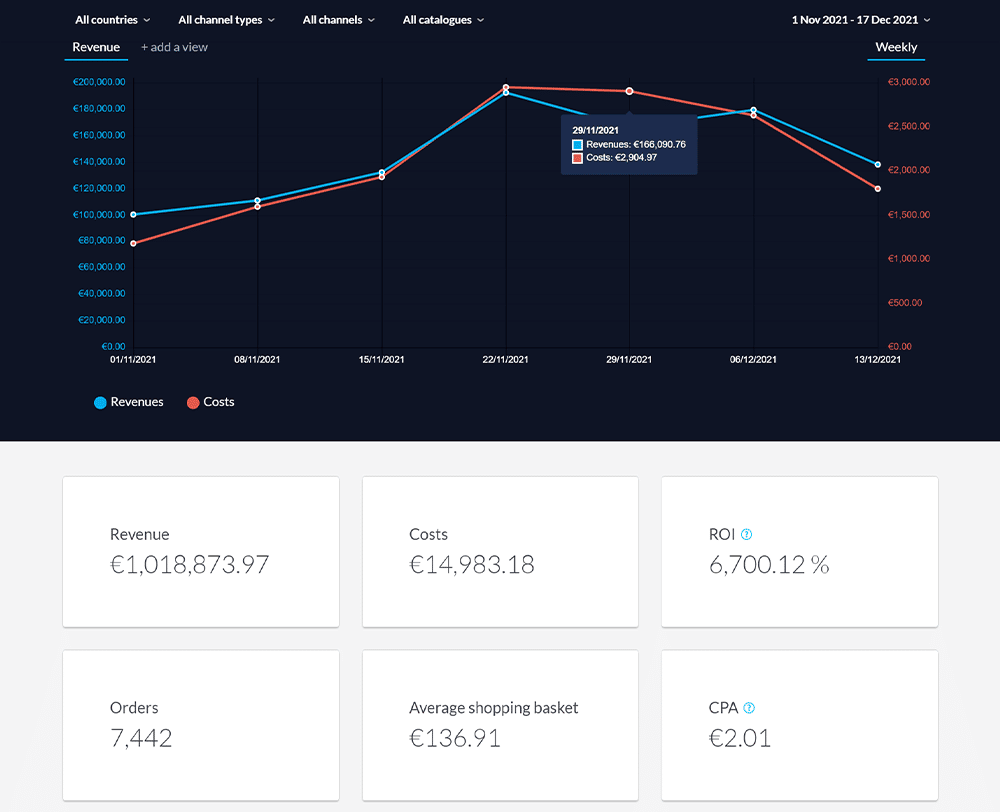Select the 29/11/2021 costs data point
The image size is (1000, 812).
tap(629, 91)
